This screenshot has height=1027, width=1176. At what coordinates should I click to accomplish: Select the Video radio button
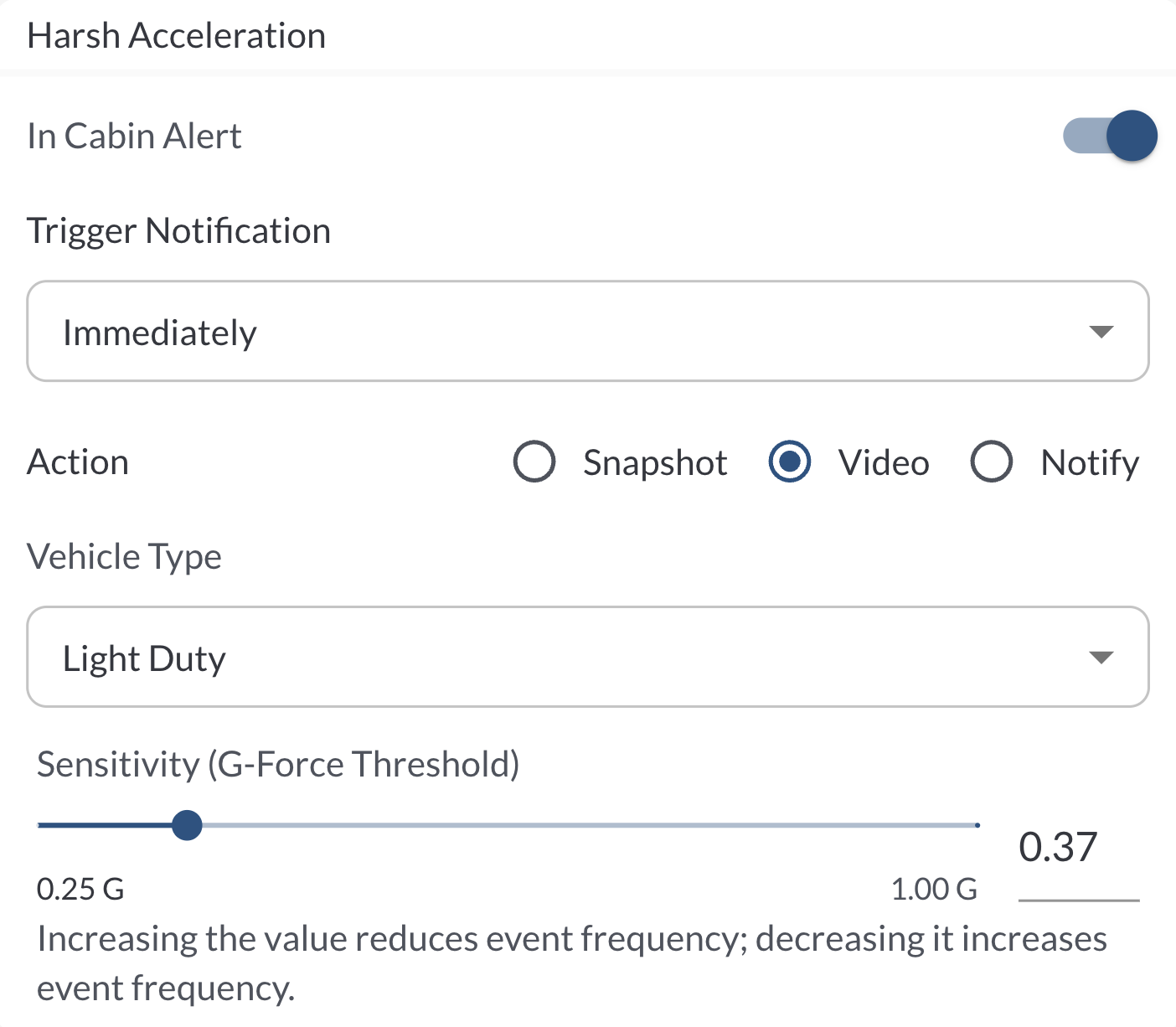tap(789, 462)
